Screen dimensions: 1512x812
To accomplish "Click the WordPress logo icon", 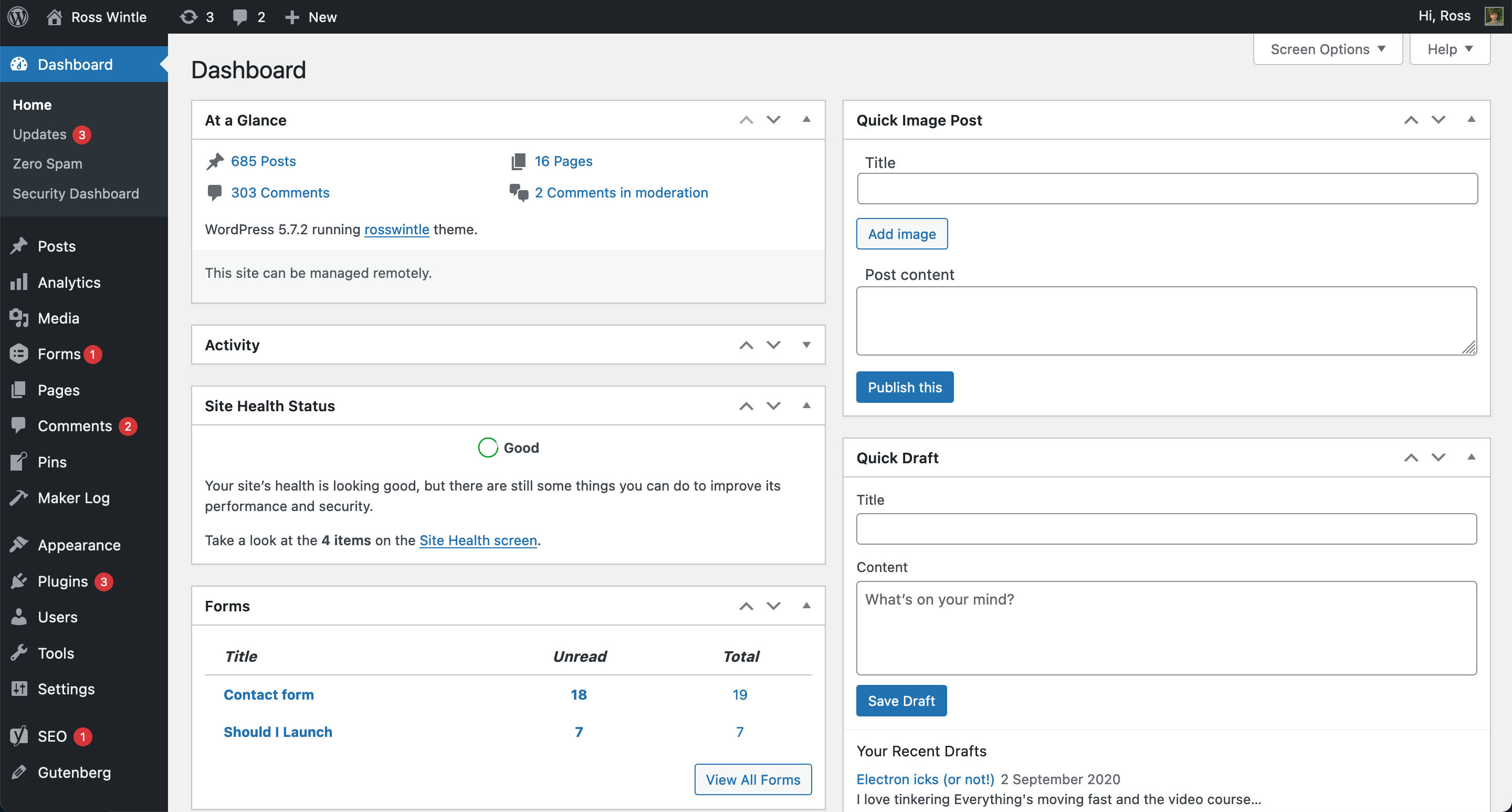I will 18,16.
